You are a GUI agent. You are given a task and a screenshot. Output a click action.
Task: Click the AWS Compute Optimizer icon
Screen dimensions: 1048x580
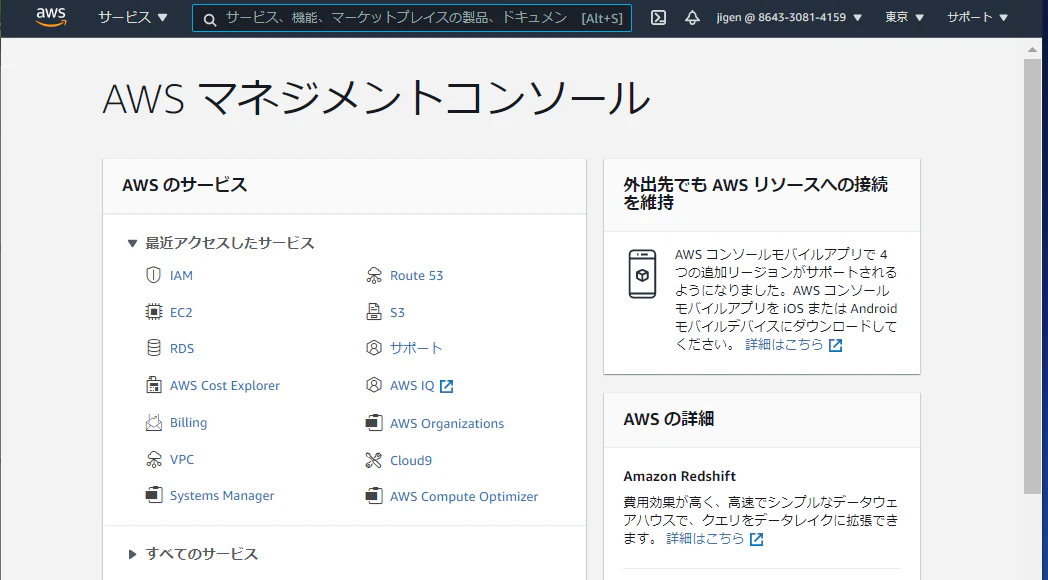pyautogui.click(x=374, y=496)
